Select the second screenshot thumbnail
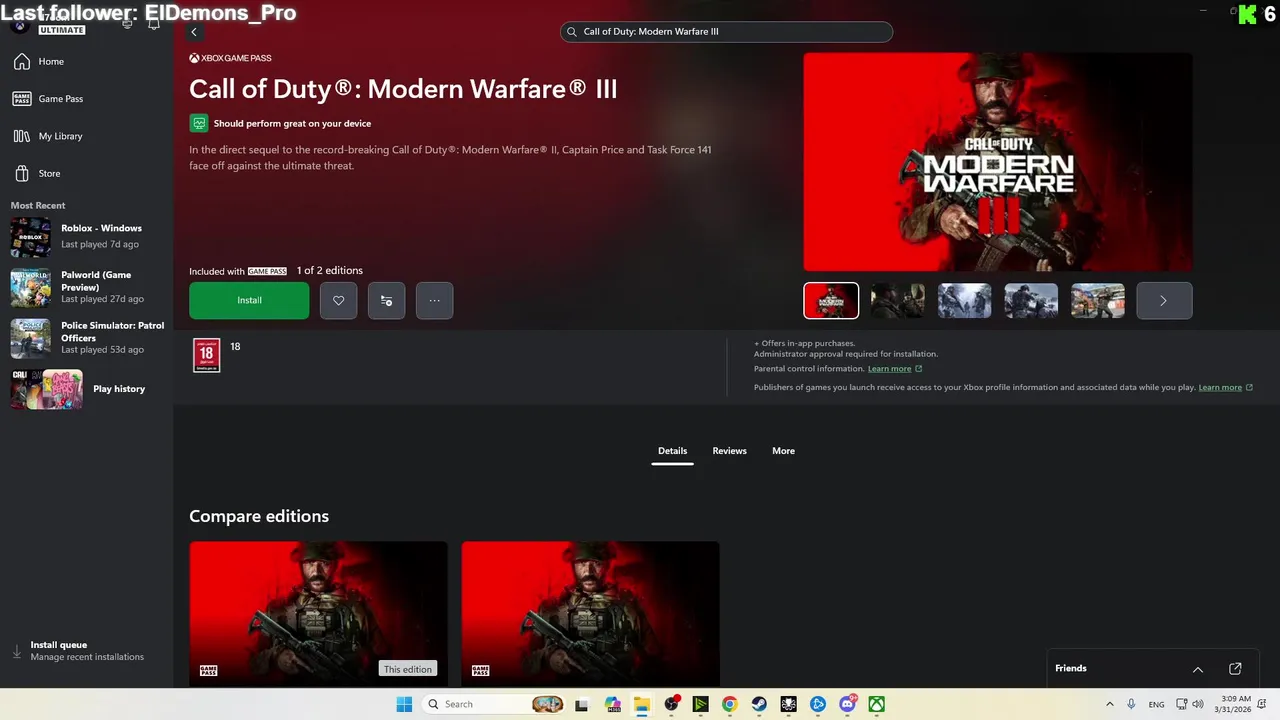 tap(897, 300)
